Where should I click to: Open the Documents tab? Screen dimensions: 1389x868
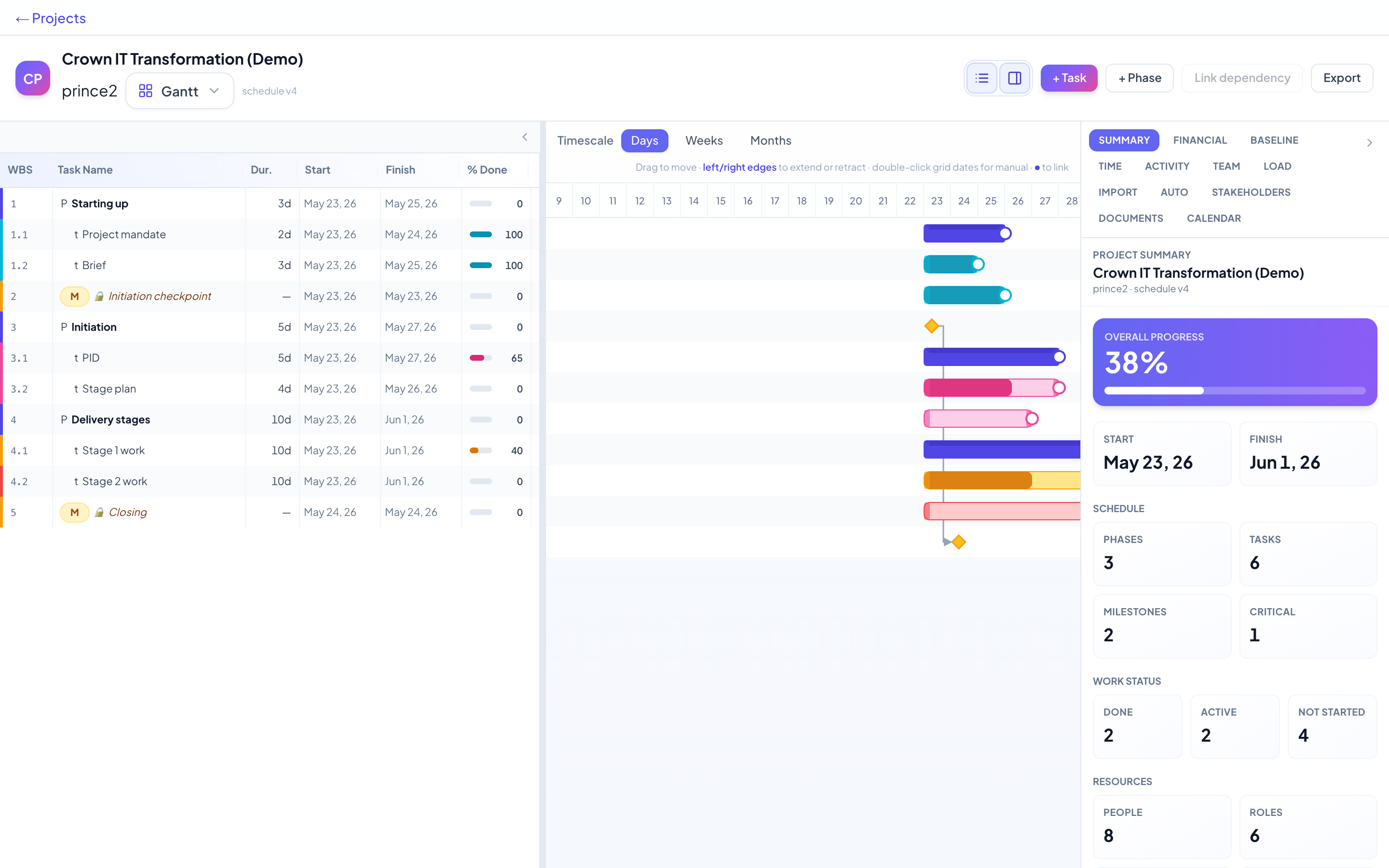click(x=1130, y=218)
